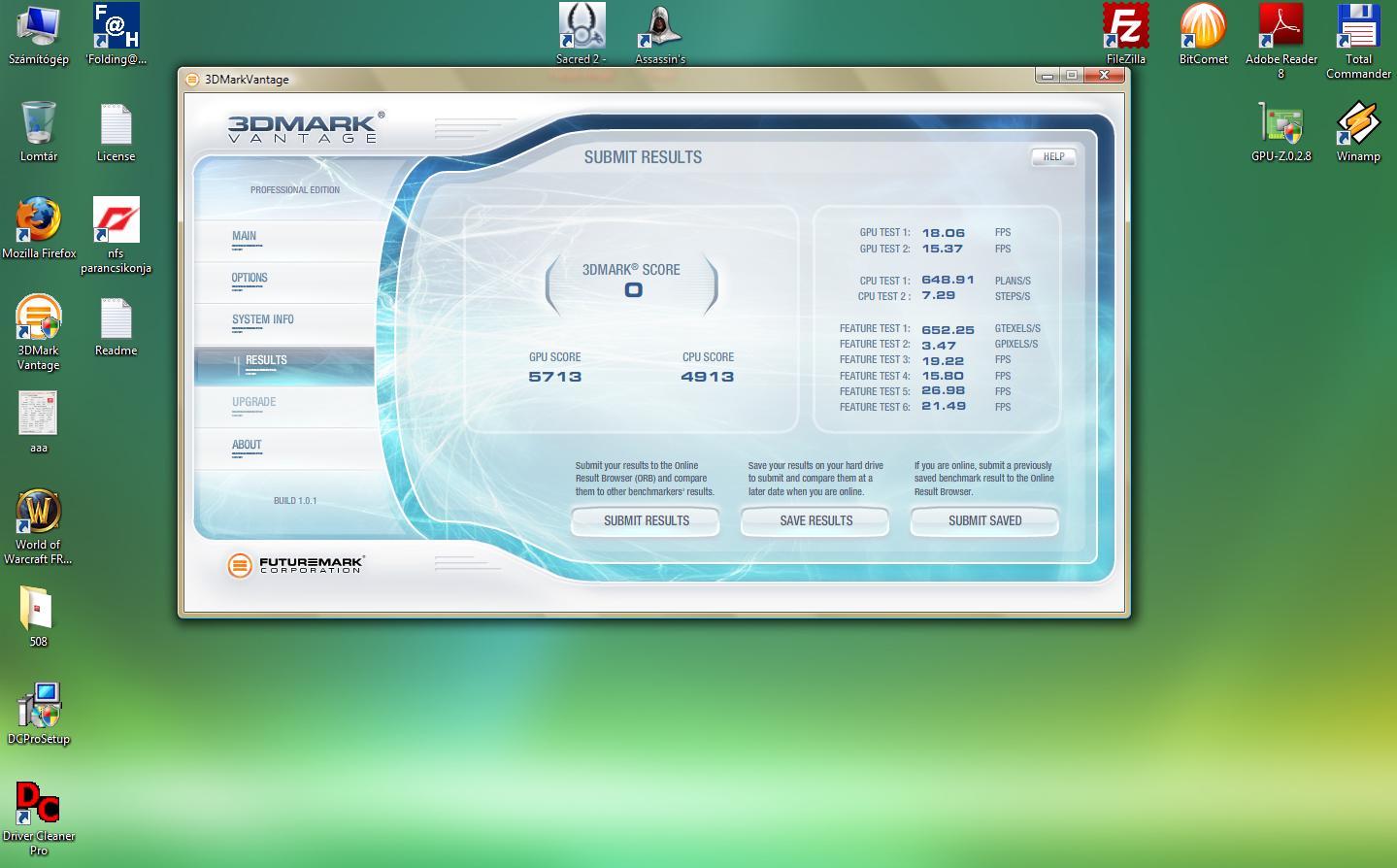
Task: Launch the 3DMark Vantage desktop shortcut
Action: pyautogui.click(x=39, y=317)
